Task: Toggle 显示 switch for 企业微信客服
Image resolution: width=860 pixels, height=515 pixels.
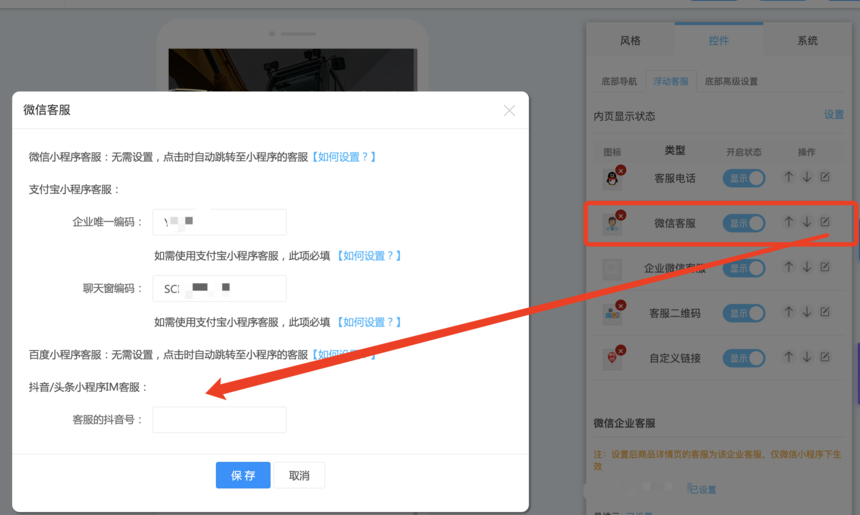Action: pos(744,268)
